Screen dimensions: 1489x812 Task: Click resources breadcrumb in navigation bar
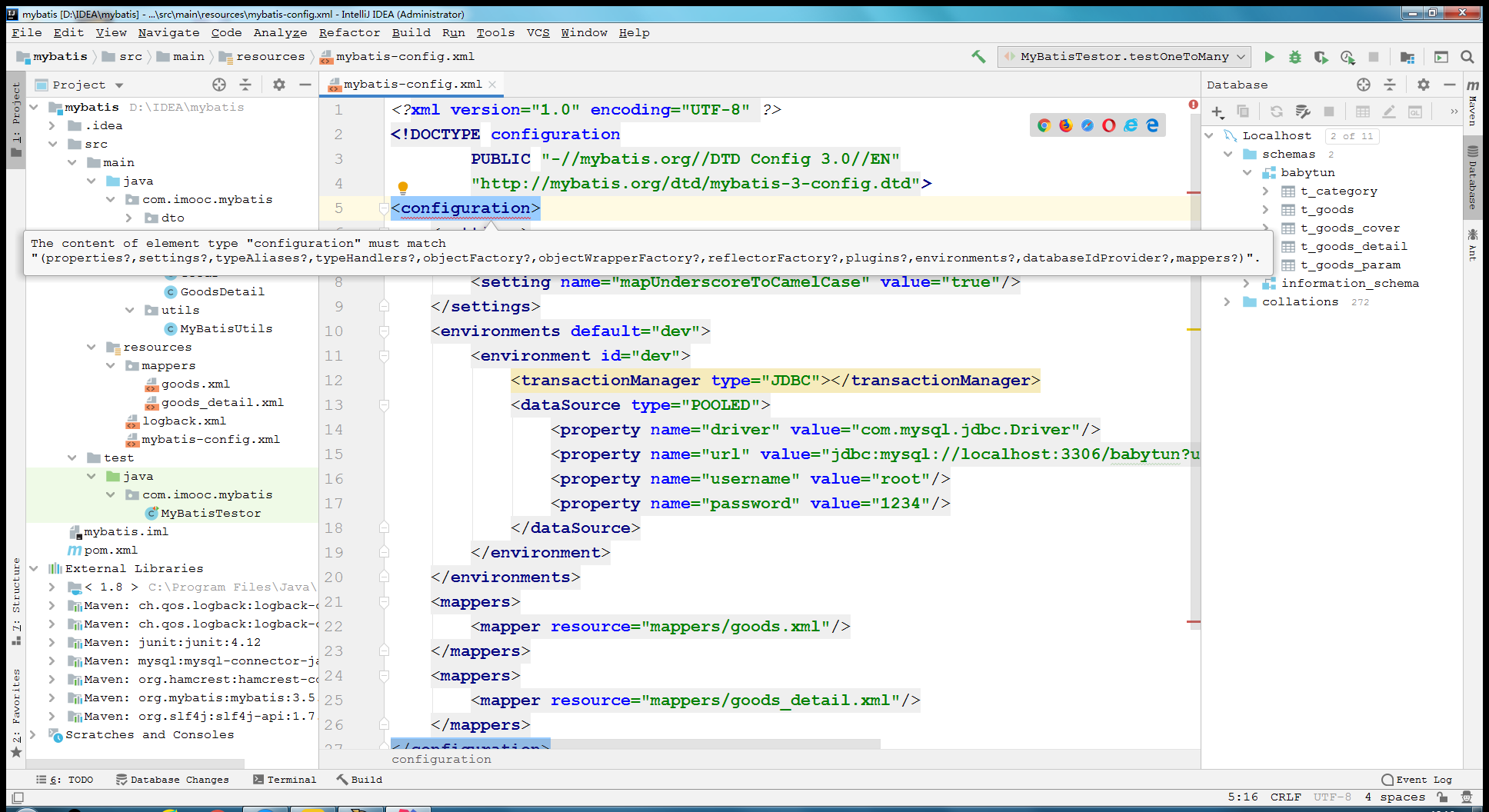tap(270, 56)
